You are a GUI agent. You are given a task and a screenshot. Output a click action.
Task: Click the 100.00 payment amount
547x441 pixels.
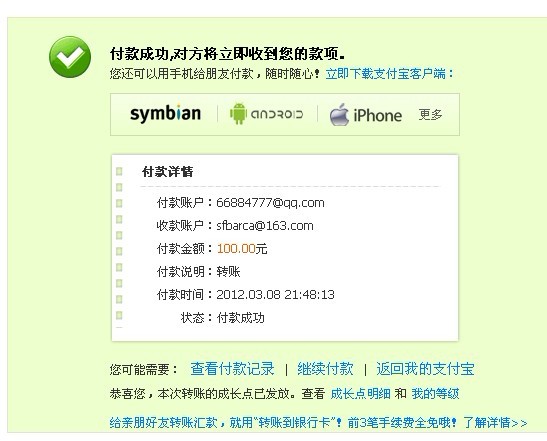tap(236, 249)
